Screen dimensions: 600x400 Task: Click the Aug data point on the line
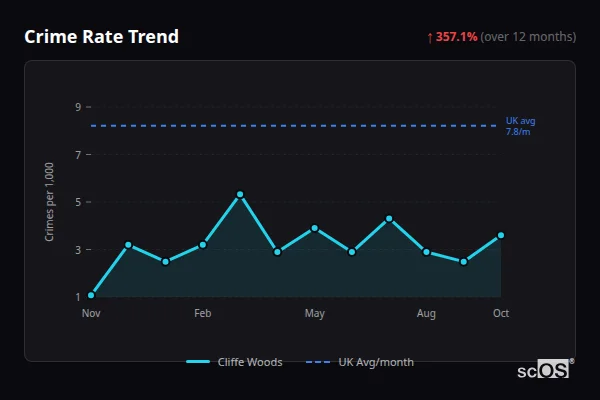pyautogui.click(x=426, y=252)
